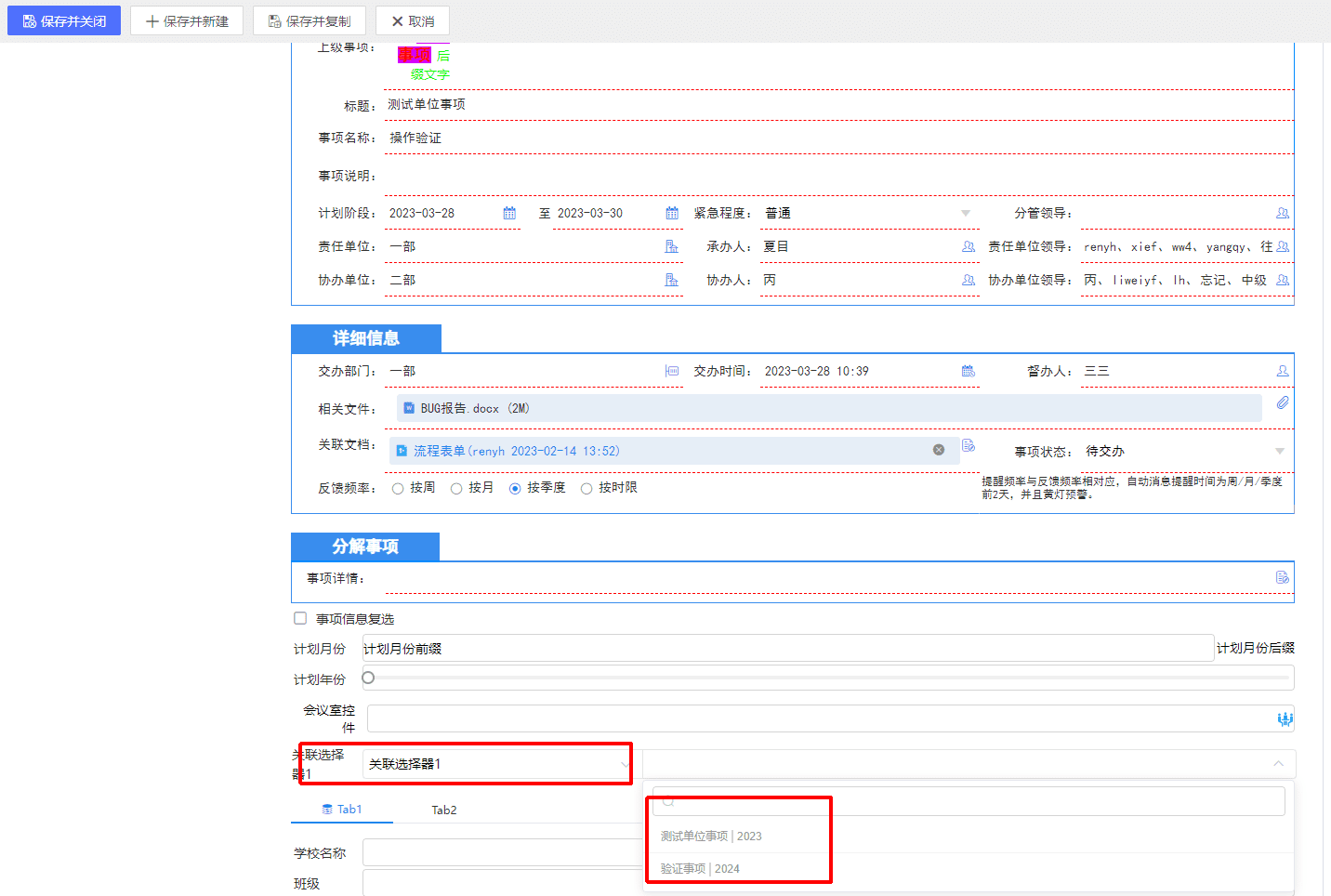Viewport: 1331px width, 896px height.
Task: Click the 保存并新建 button
Action: pyautogui.click(x=187, y=20)
